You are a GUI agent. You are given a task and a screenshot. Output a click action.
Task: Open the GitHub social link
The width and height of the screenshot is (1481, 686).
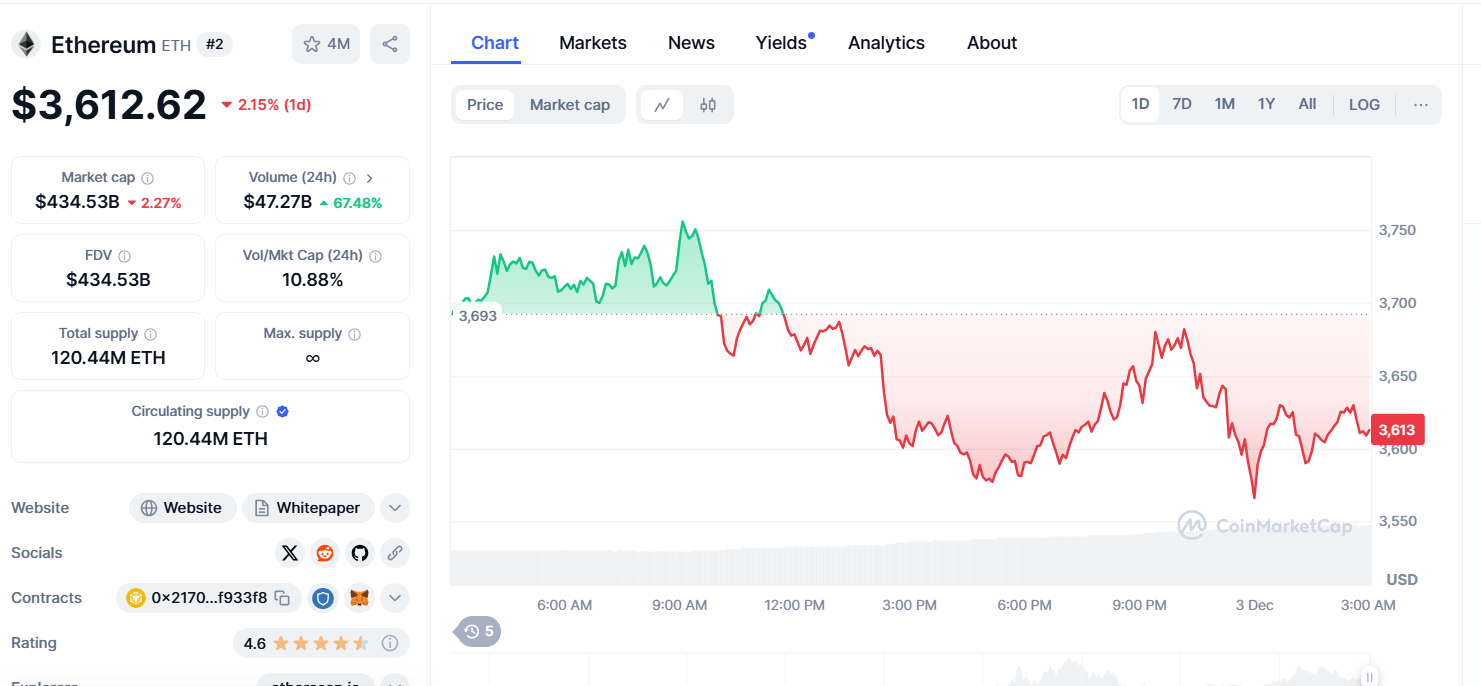(360, 553)
